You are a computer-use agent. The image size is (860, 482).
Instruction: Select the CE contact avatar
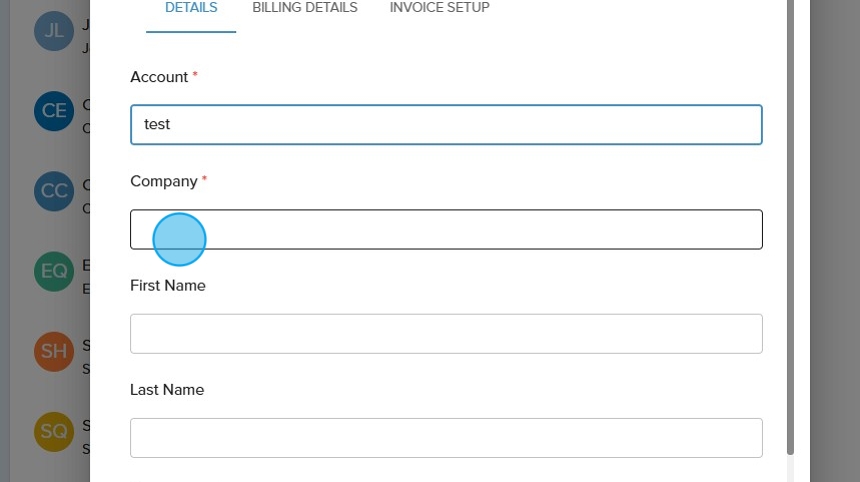click(54, 111)
